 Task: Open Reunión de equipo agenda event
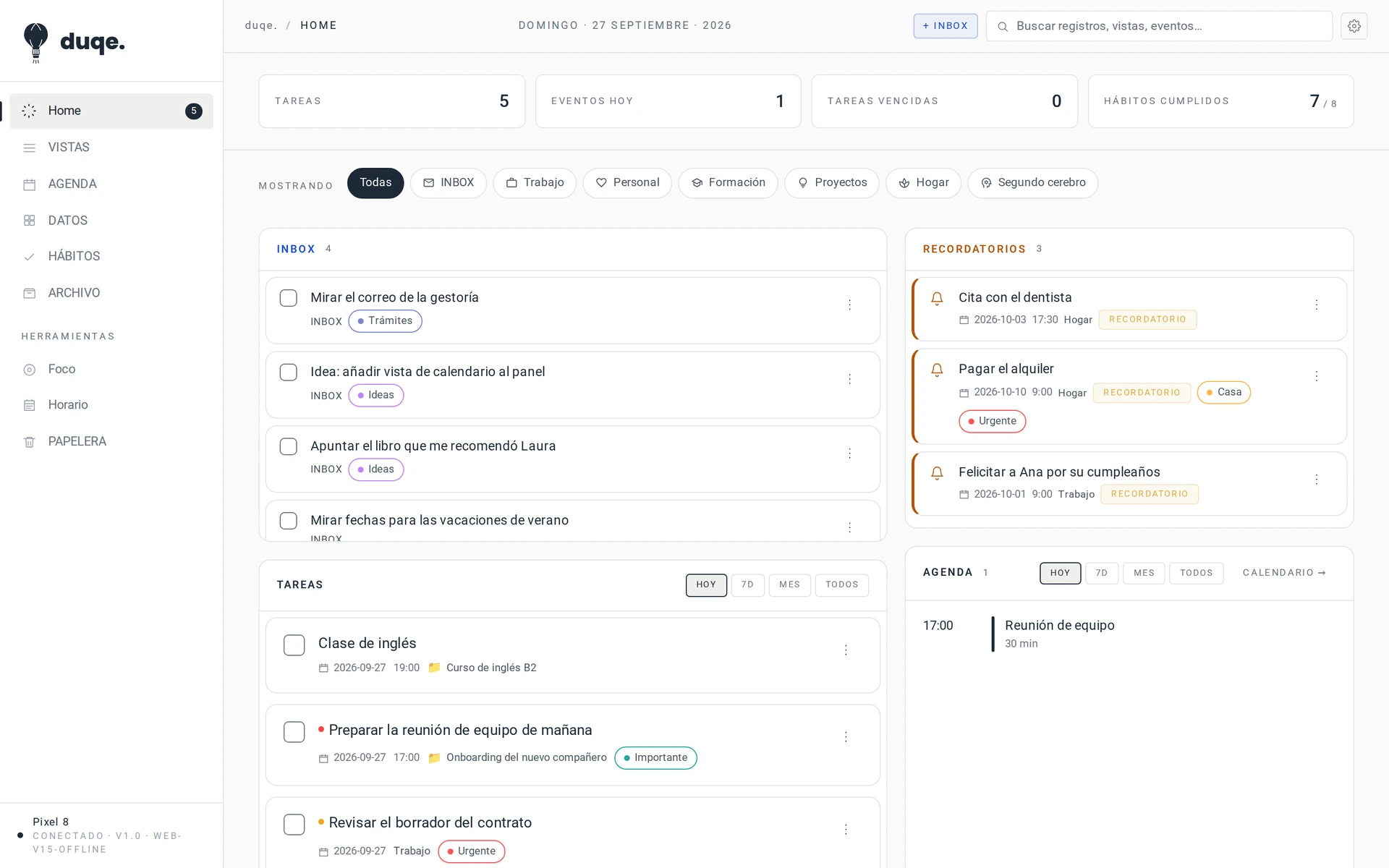[1129, 634]
